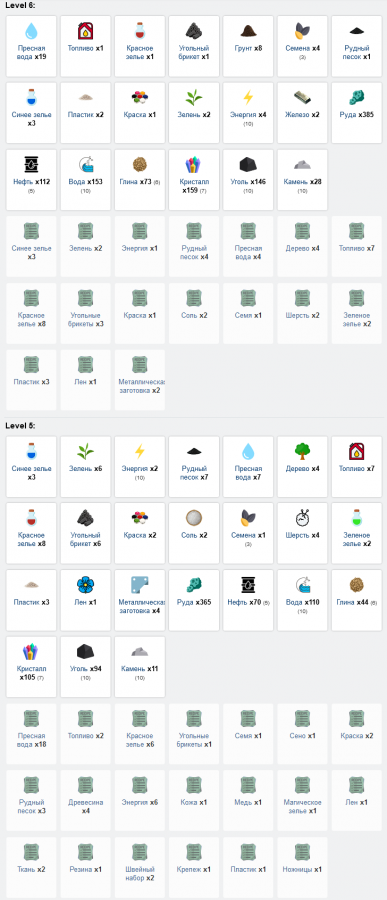Image resolution: width=387 pixels, height=900 pixels.
Task: Select the Ножницы x1 recipe card
Action: point(302,867)
